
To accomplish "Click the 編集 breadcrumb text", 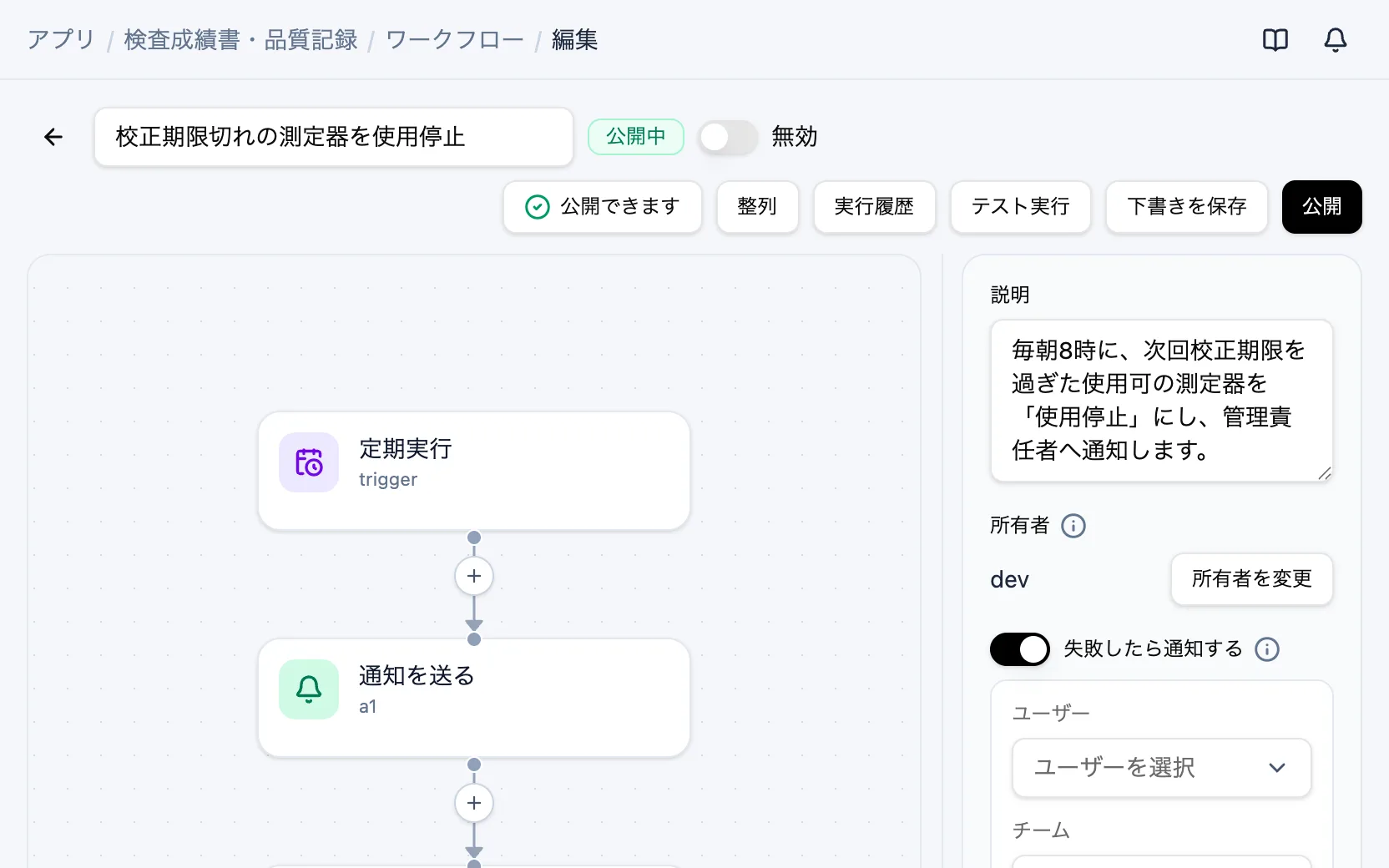I will (x=575, y=40).
